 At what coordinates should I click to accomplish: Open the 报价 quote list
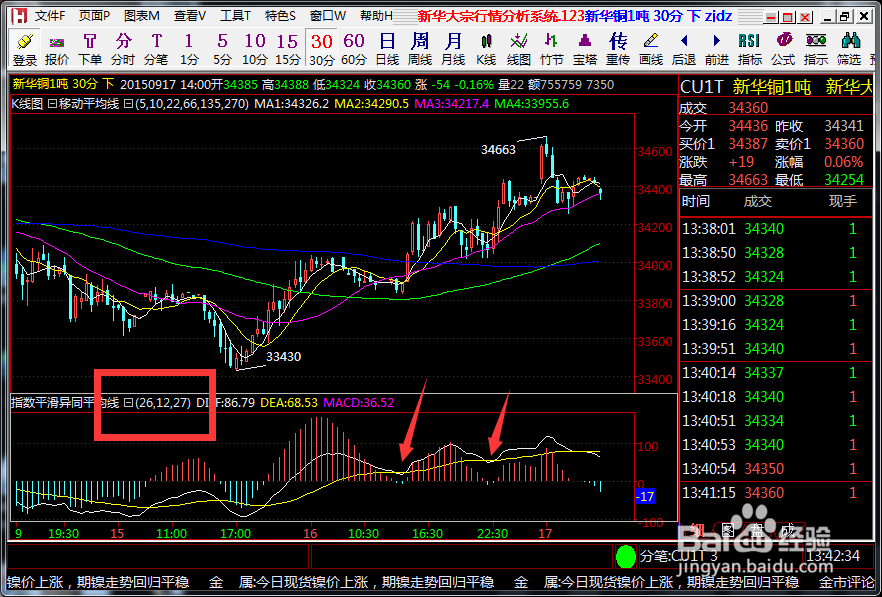point(57,49)
